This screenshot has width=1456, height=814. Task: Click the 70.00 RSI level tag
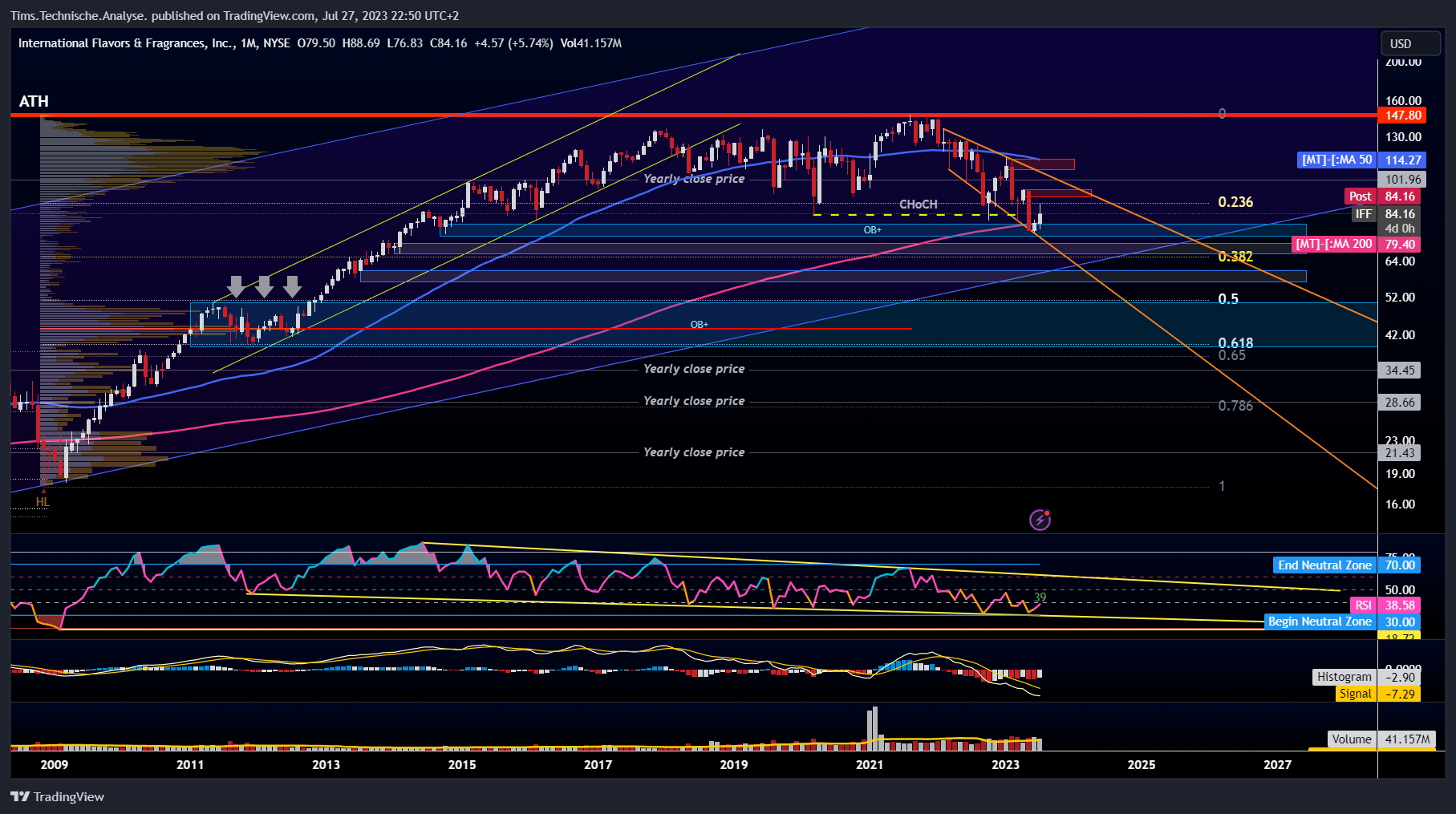1399,565
